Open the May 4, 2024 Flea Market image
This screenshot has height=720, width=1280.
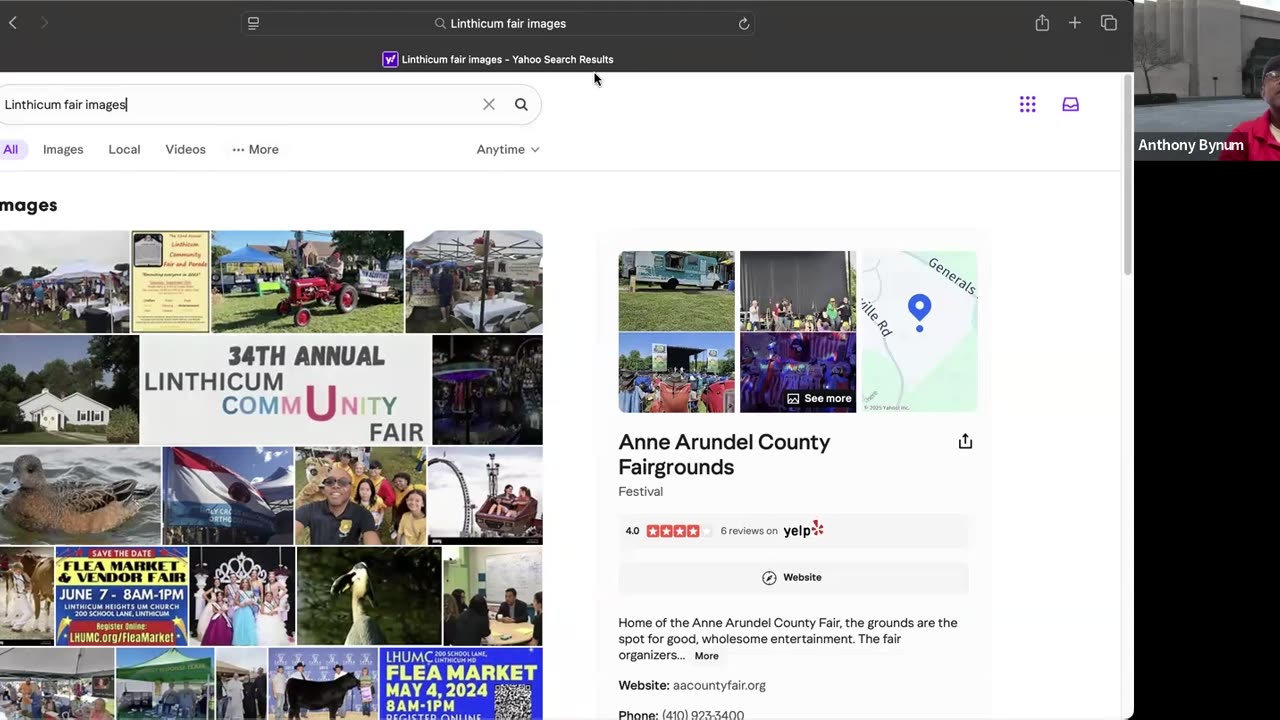click(461, 684)
